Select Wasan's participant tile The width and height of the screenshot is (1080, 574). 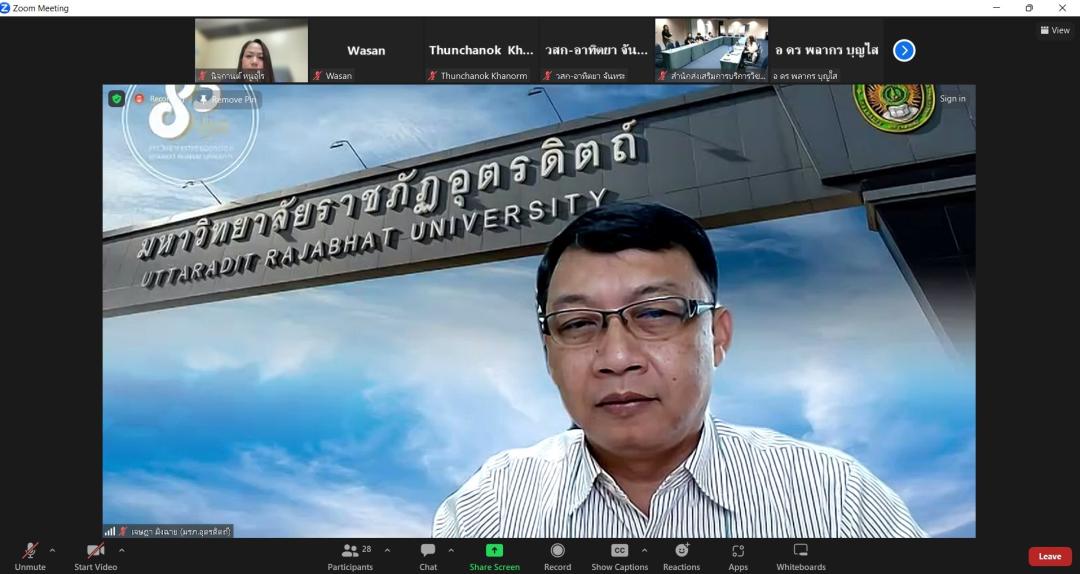(x=366, y=51)
